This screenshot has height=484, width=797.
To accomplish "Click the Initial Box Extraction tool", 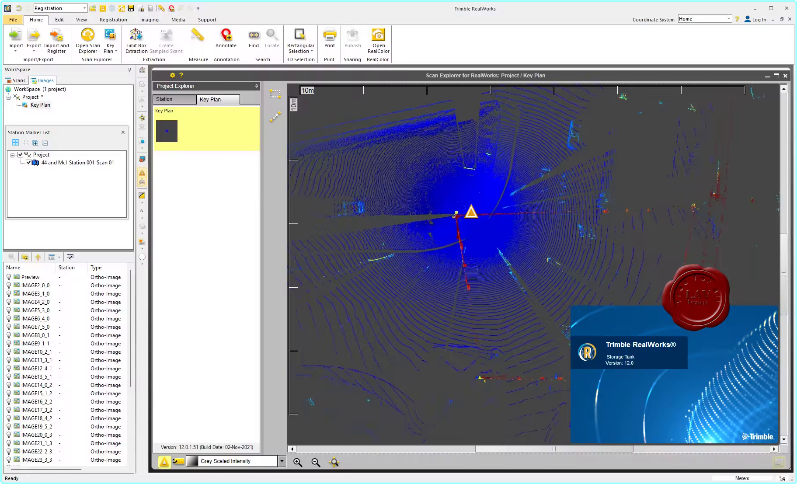I will click(x=138, y=36).
